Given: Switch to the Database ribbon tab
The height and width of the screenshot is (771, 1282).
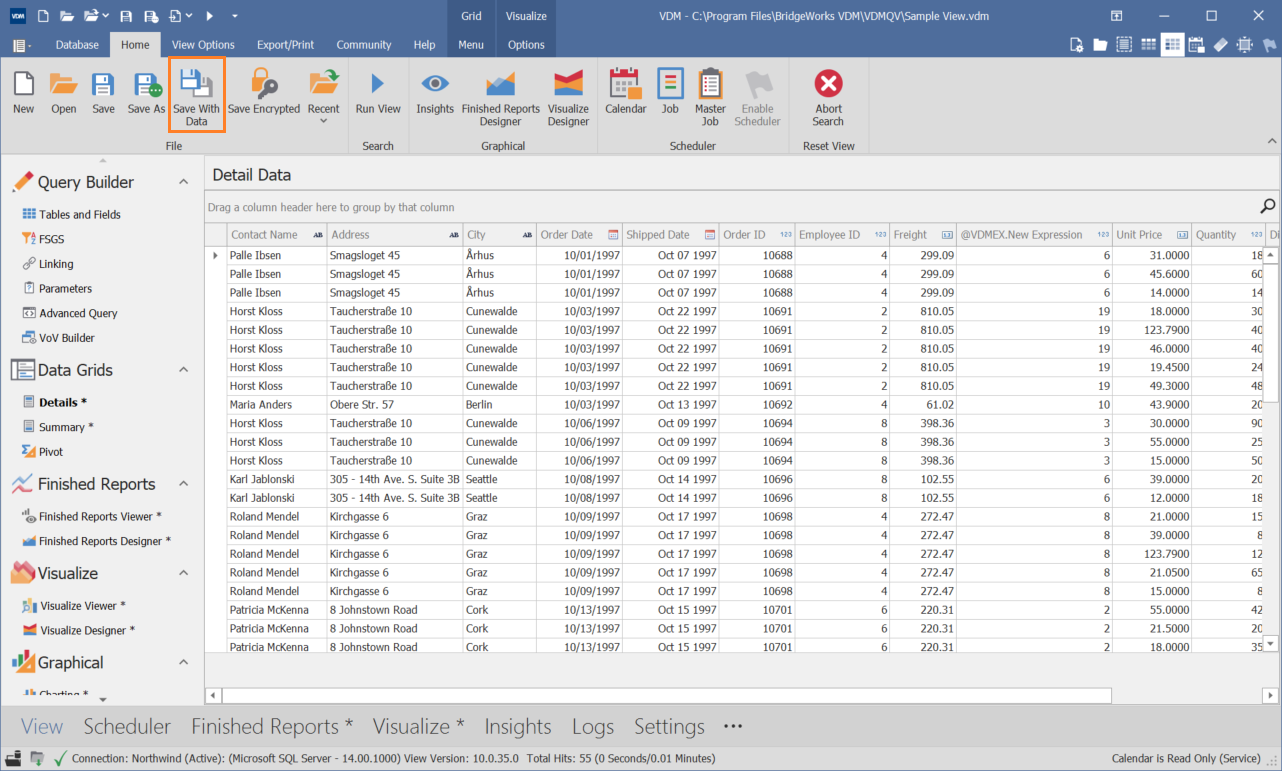Looking at the screenshot, I should point(77,45).
